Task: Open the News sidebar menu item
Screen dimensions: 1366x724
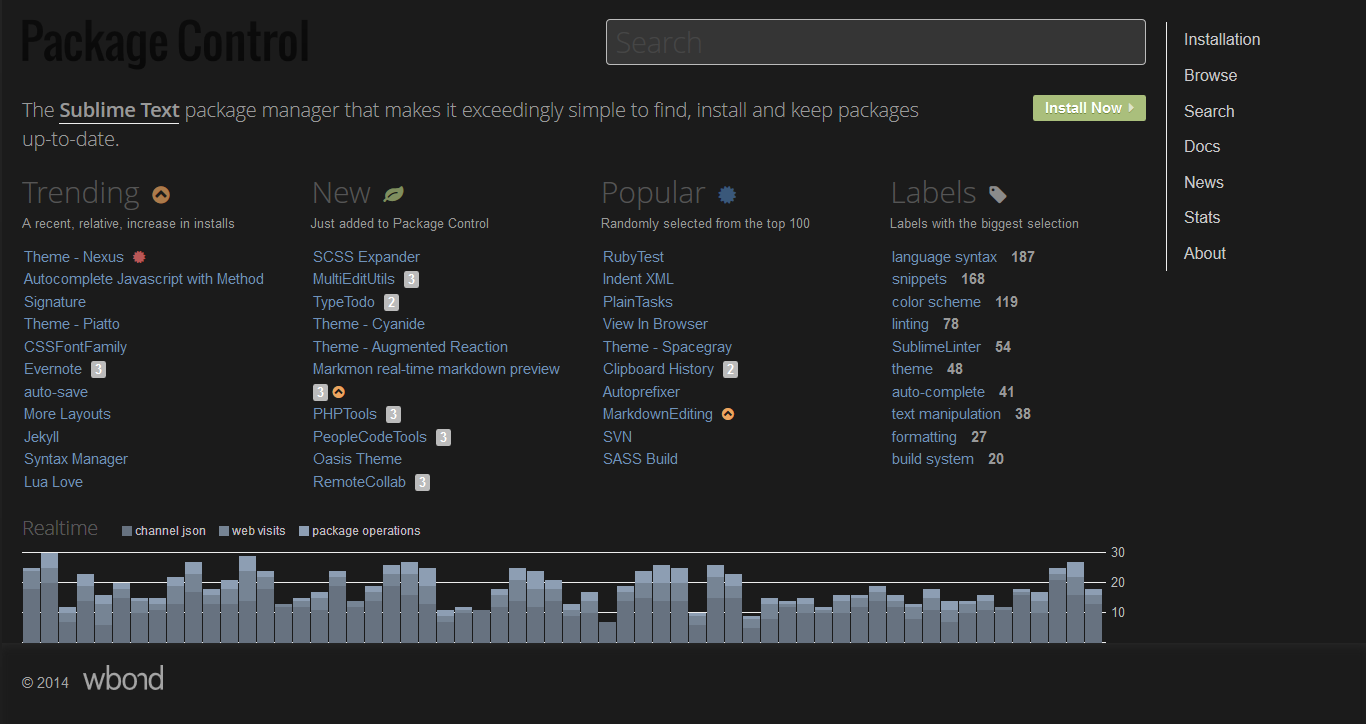Action: coord(1204,183)
